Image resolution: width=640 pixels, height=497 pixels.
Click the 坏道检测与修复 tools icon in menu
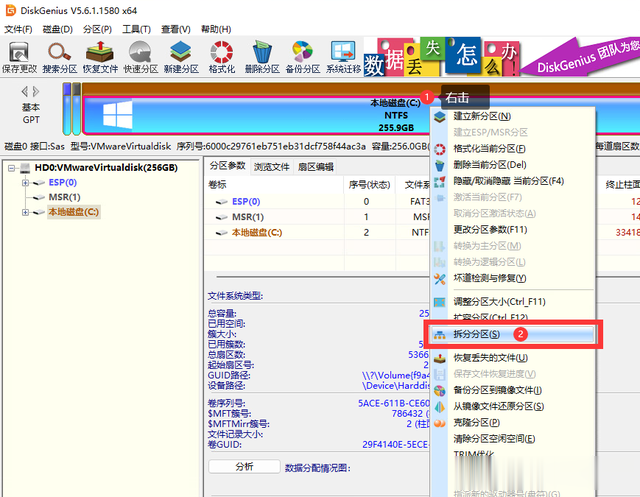(440, 279)
